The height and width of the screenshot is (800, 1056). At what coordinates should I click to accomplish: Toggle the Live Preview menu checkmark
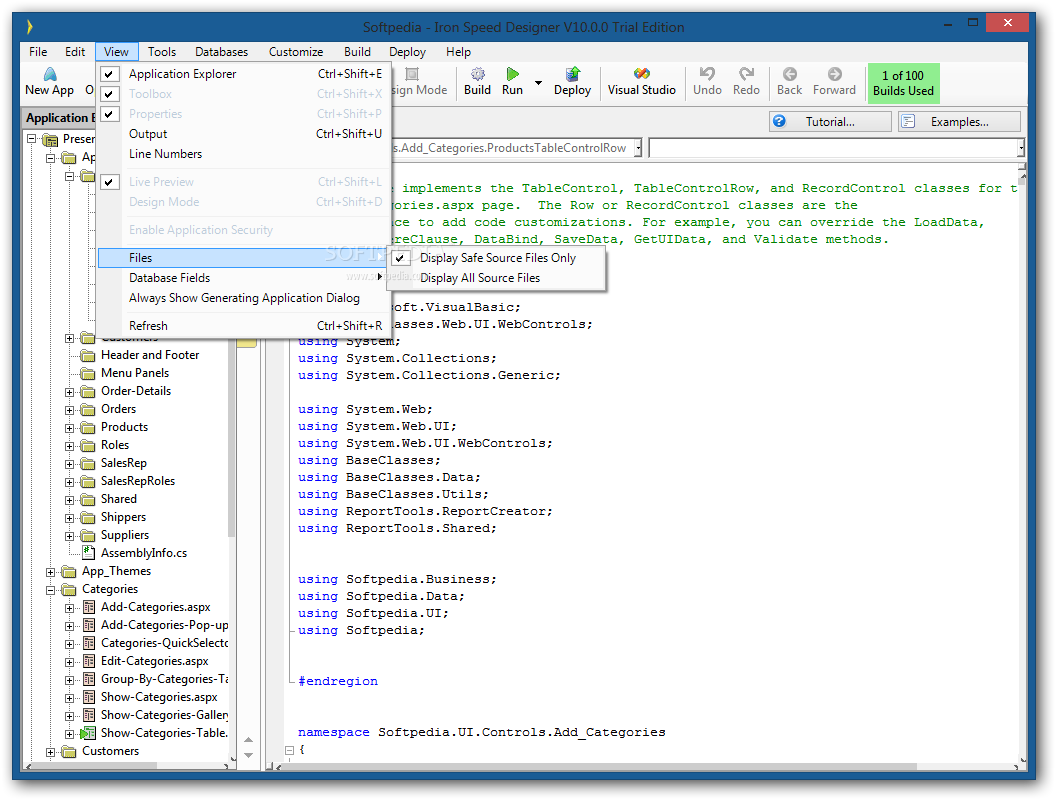110,182
